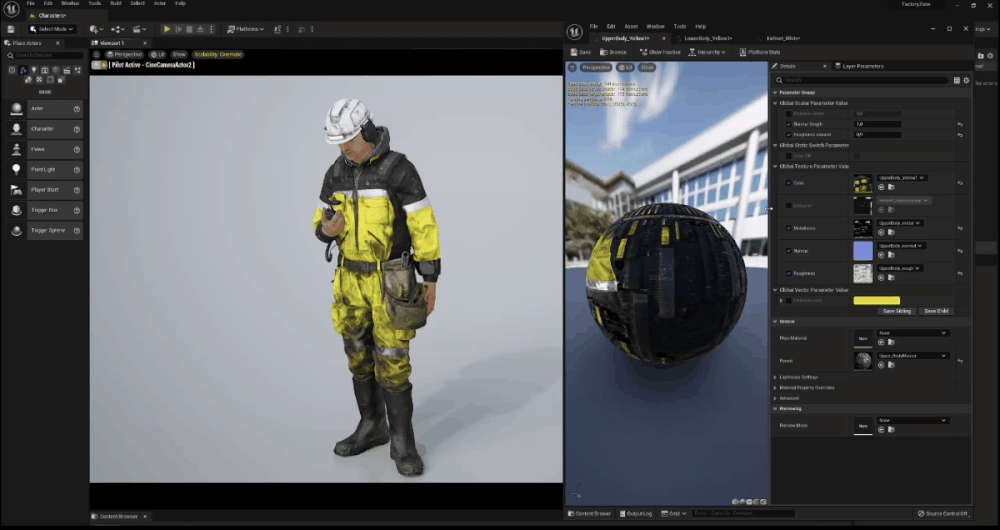Click the Eject icon in play controls
This screenshot has width=1000, height=530.
200,29
